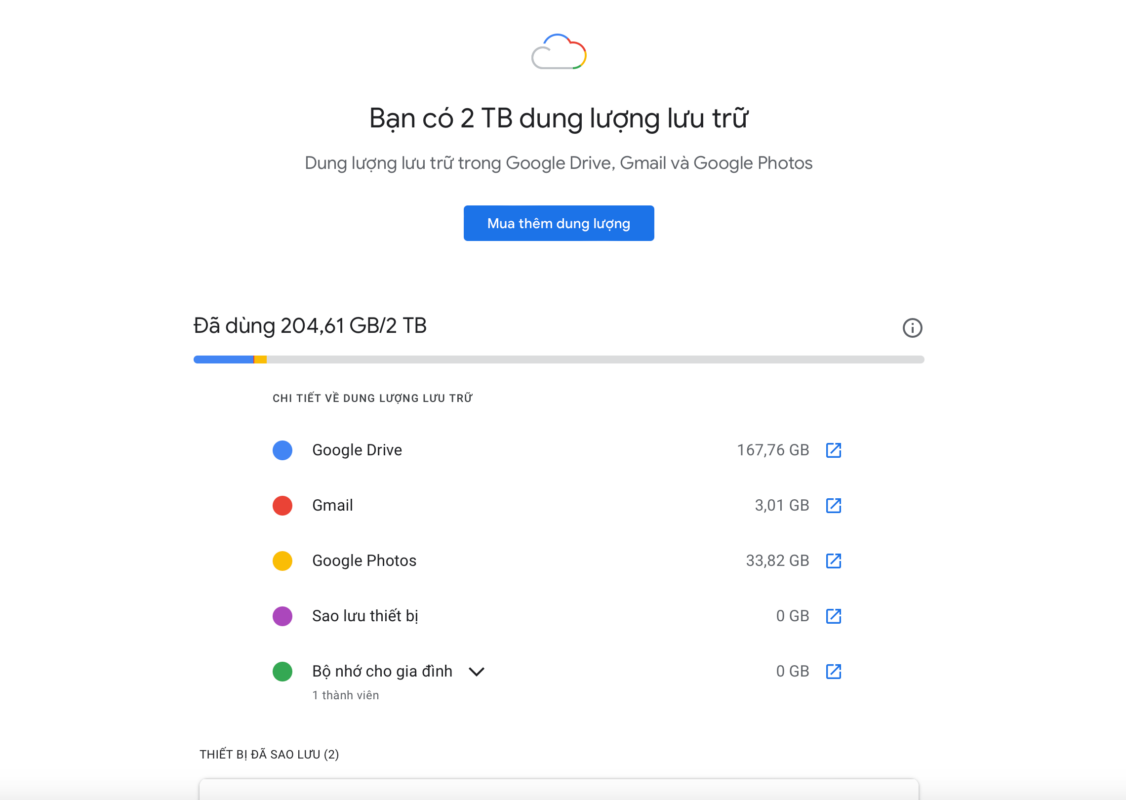The image size is (1126, 800).
Task: Click the red Gmail color dot
Action: (x=282, y=506)
